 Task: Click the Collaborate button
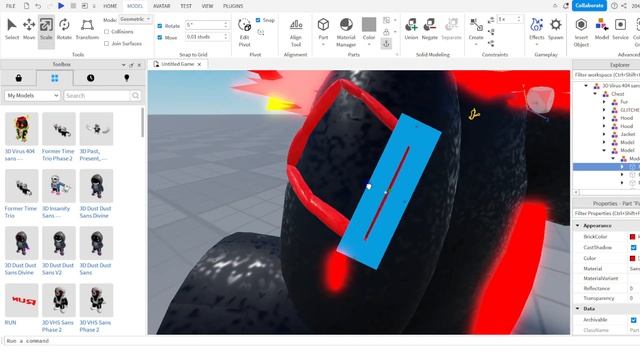(589, 6)
